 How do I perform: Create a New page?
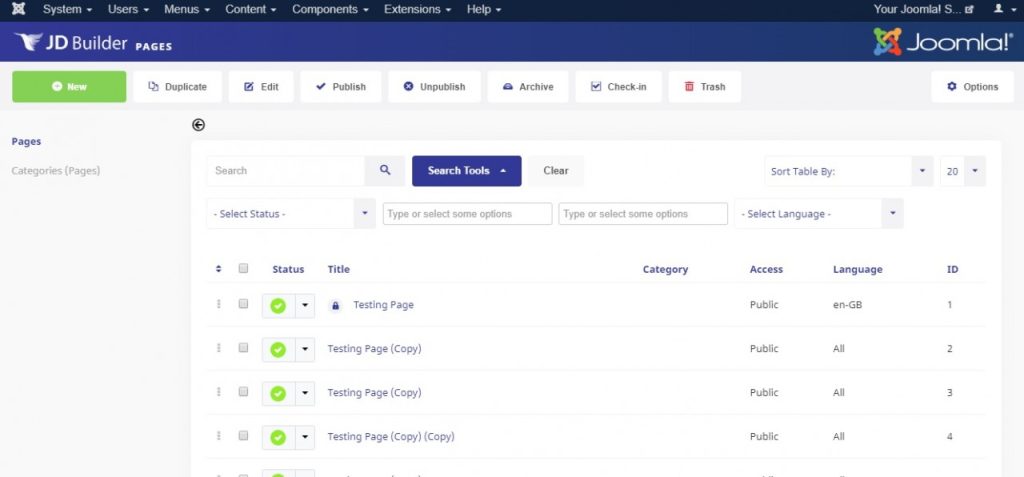coord(69,87)
